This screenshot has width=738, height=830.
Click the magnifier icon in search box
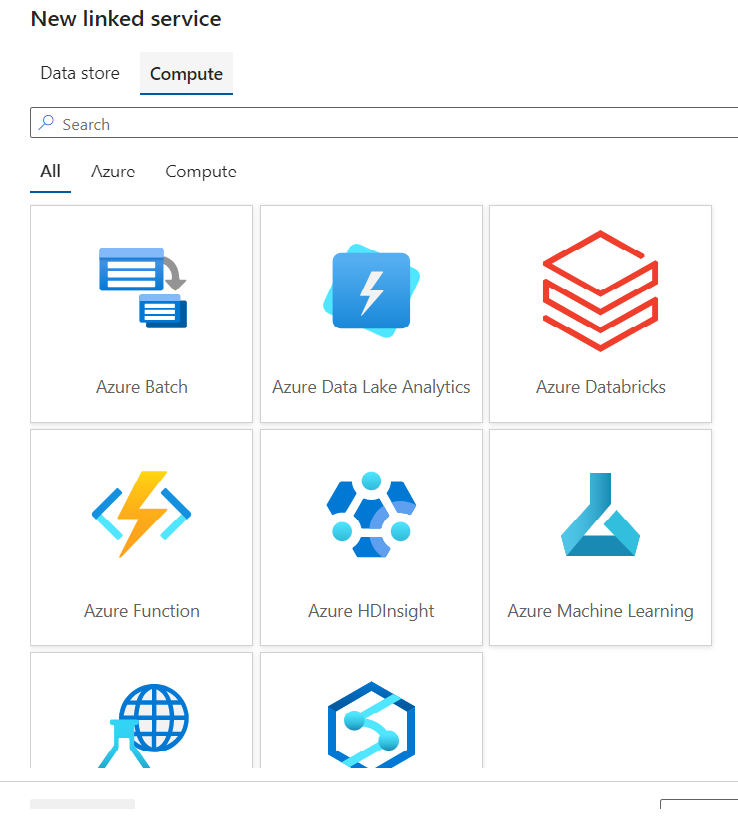(x=47, y=123)
